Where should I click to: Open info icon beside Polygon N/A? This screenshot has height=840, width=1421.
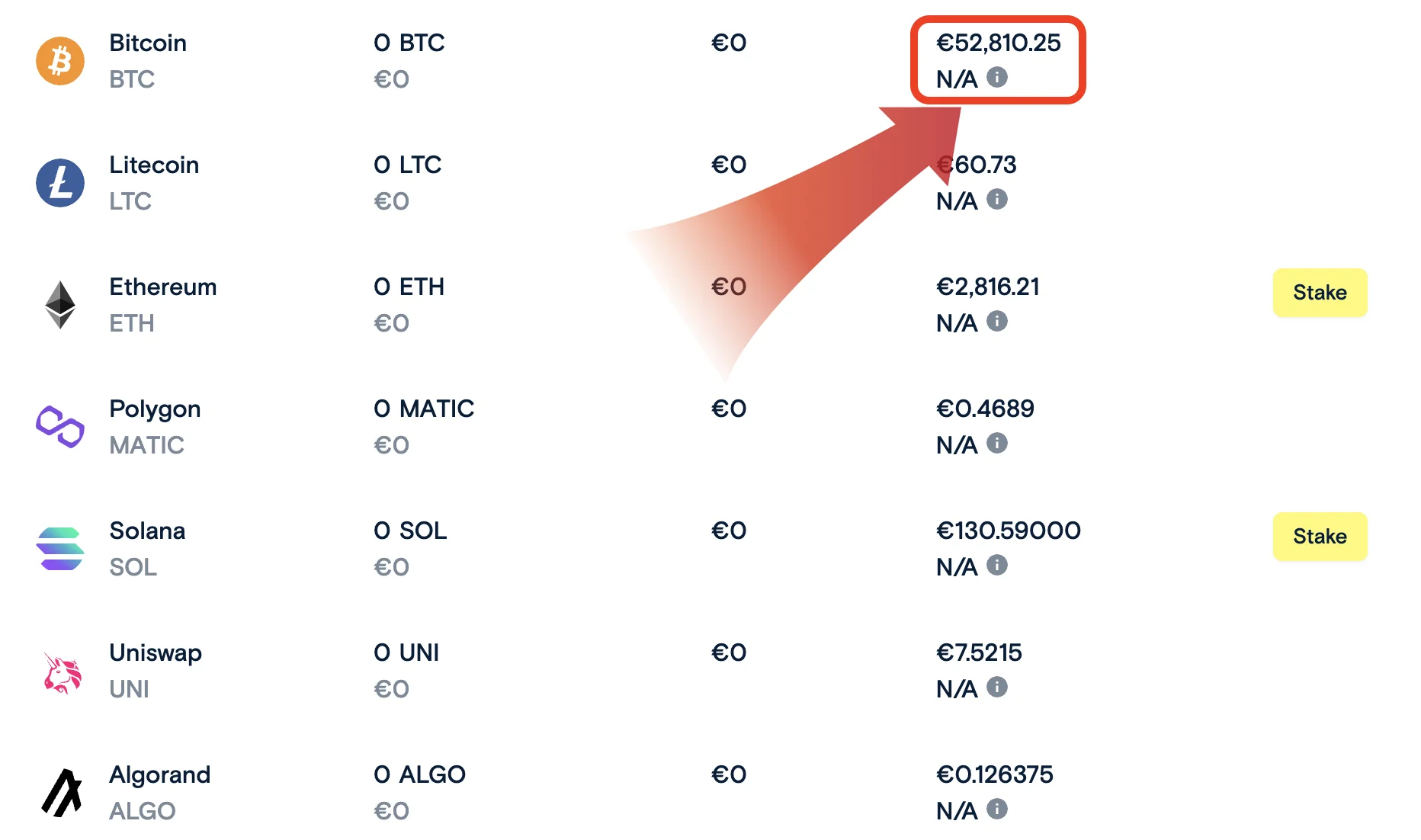(997, 444)
